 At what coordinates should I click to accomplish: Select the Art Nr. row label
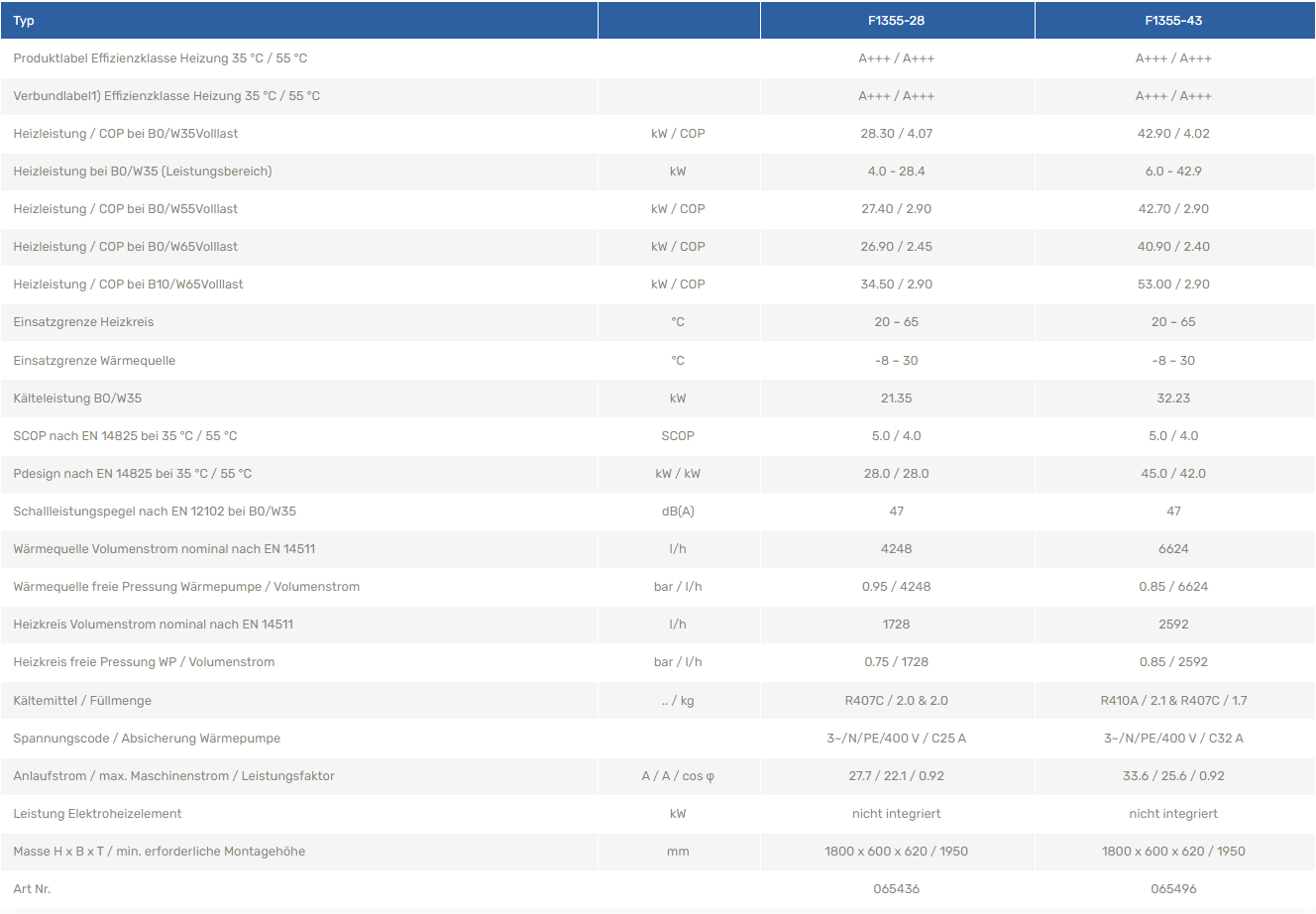(32, 889)
